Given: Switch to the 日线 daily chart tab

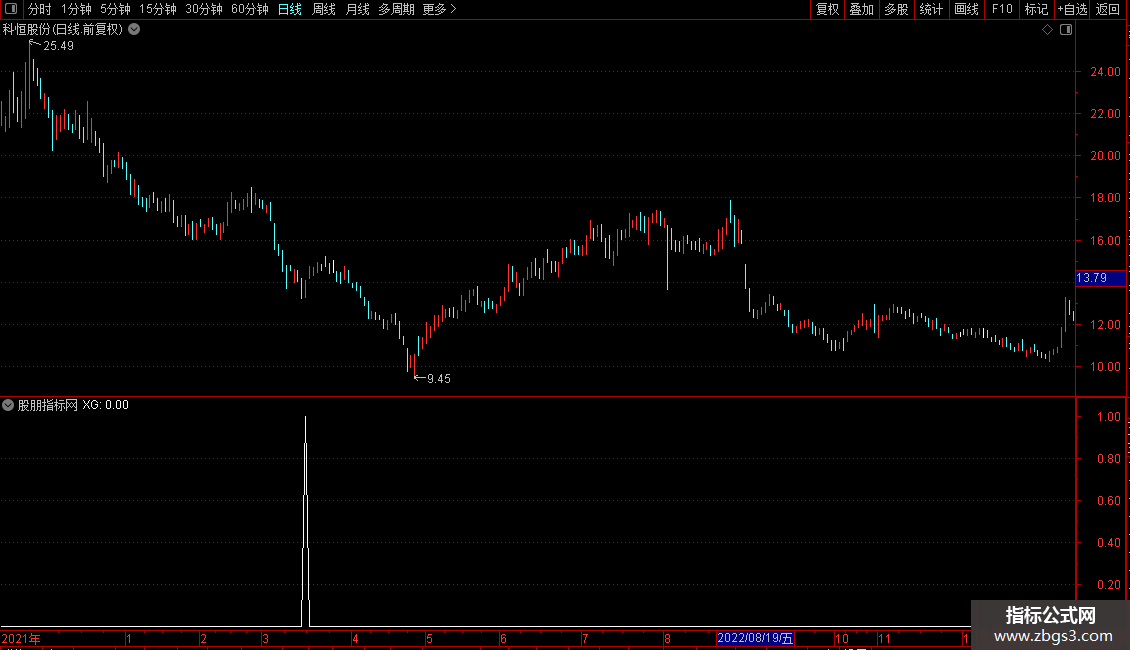Looking at the screenshot, I should coord(290,9).
